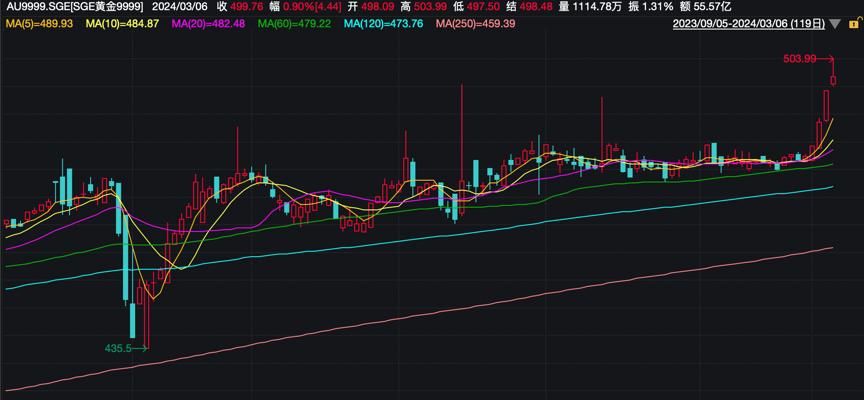Open the date range dropdown triangle
The height and width of the screenshot is (400, 864).
tap(835, 24)
